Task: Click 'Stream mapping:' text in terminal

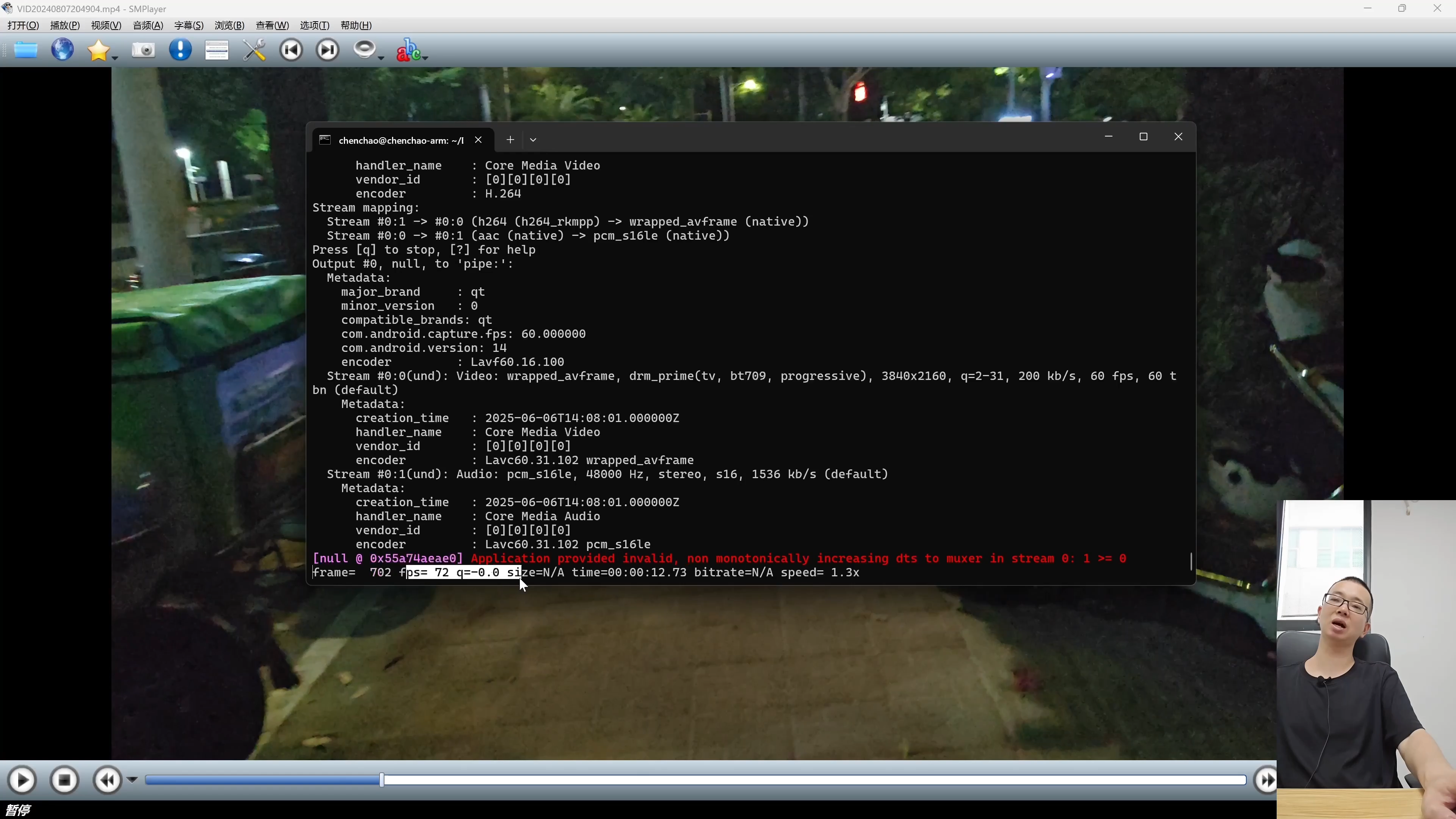Action: pos(366,207)
